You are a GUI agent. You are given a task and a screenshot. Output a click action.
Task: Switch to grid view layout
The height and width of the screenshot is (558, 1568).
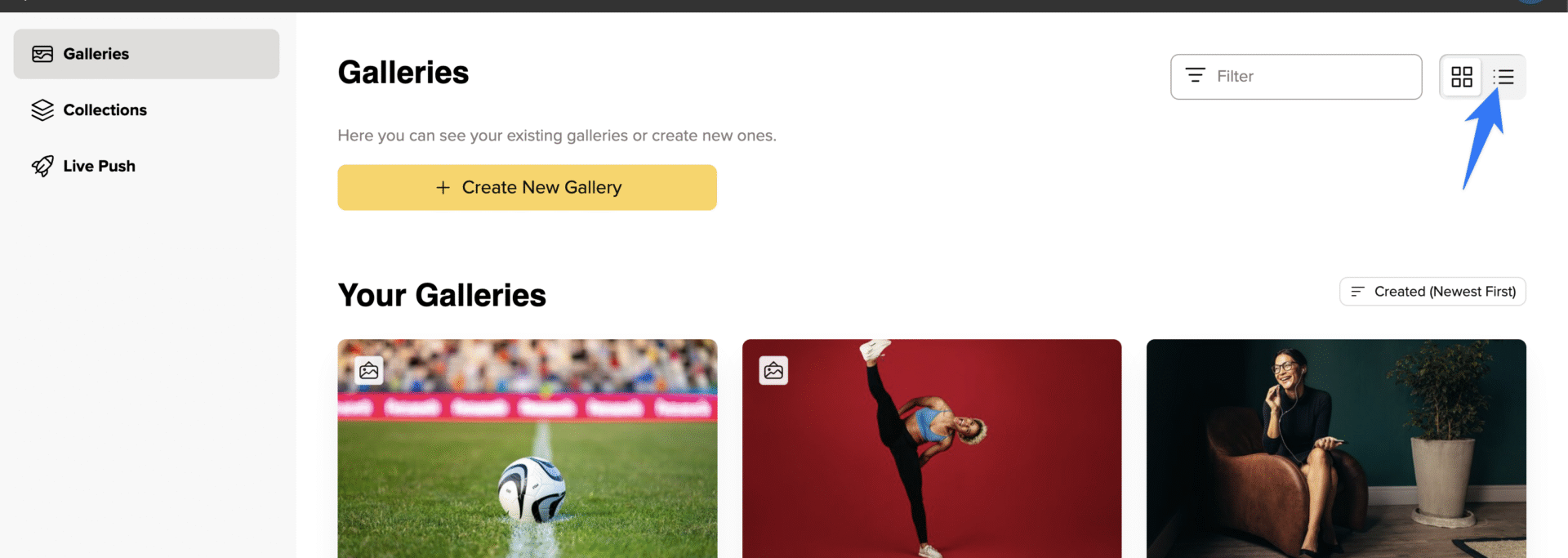(x=1461, y=77)
